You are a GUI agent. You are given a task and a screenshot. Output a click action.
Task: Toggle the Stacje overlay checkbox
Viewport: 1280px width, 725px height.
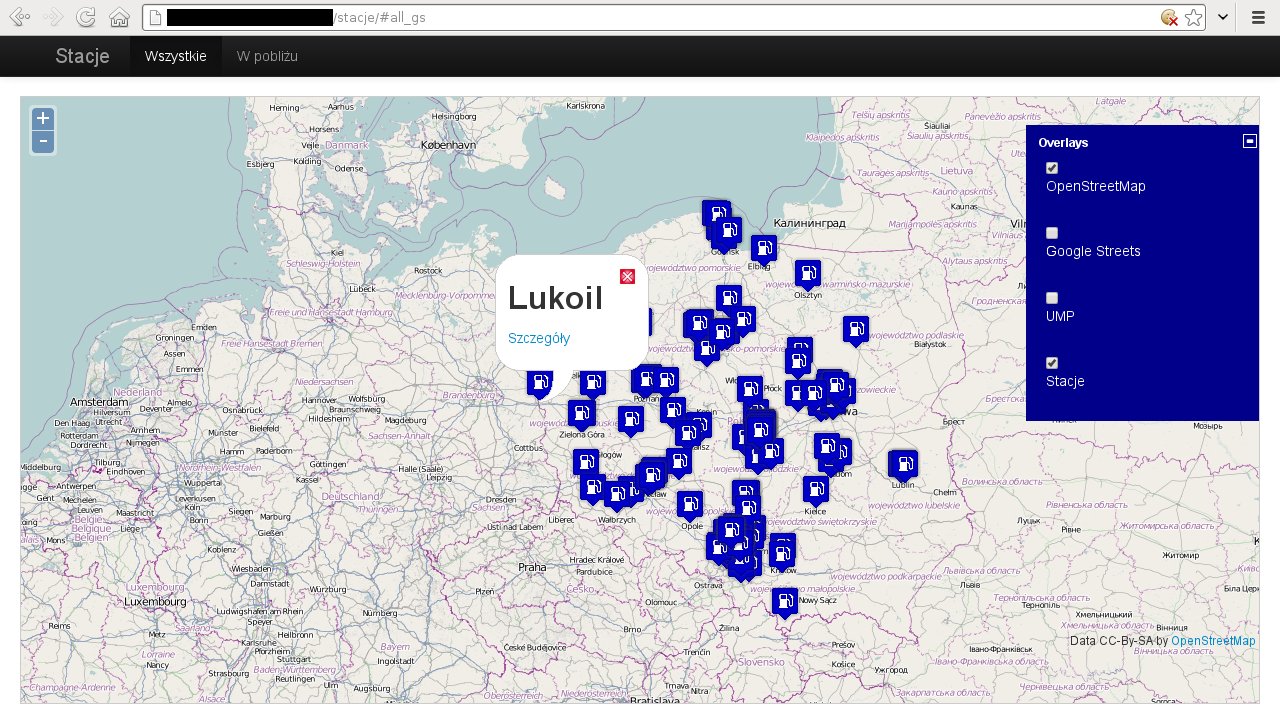coord(1052,363)
